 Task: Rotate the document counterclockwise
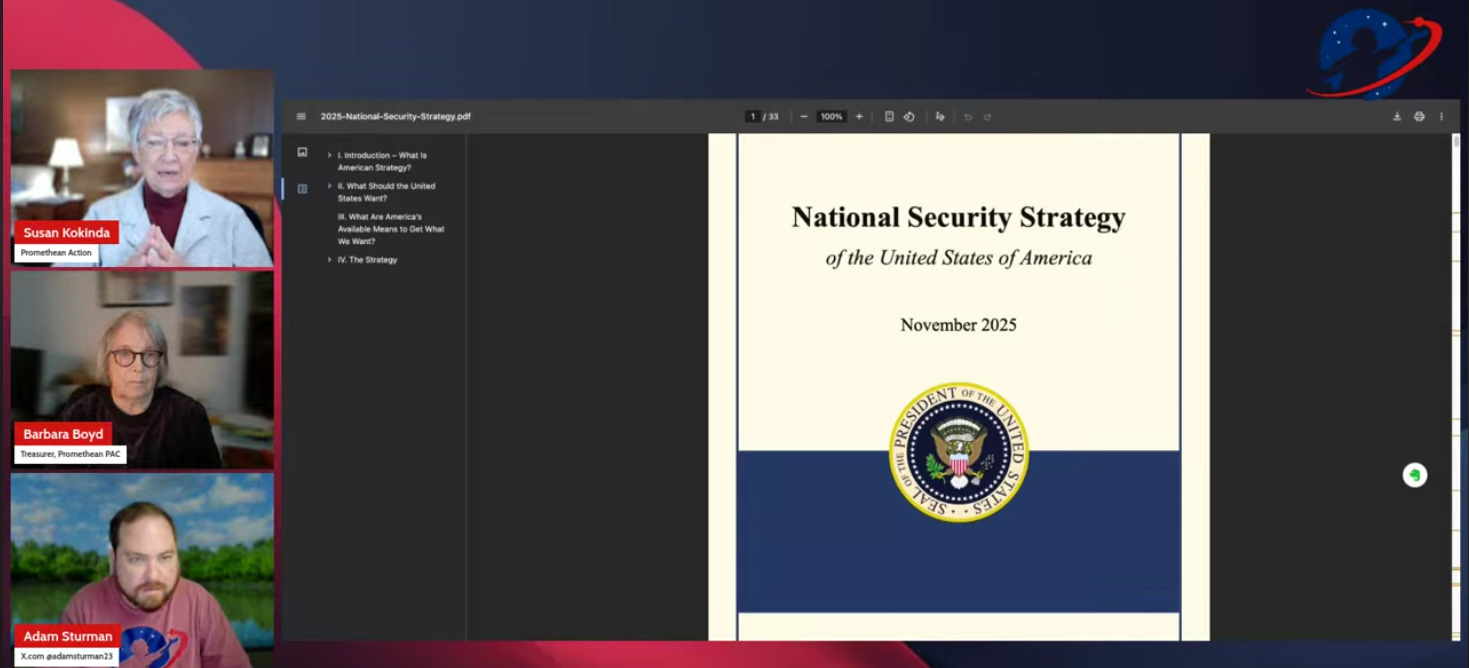pos(909,116)
